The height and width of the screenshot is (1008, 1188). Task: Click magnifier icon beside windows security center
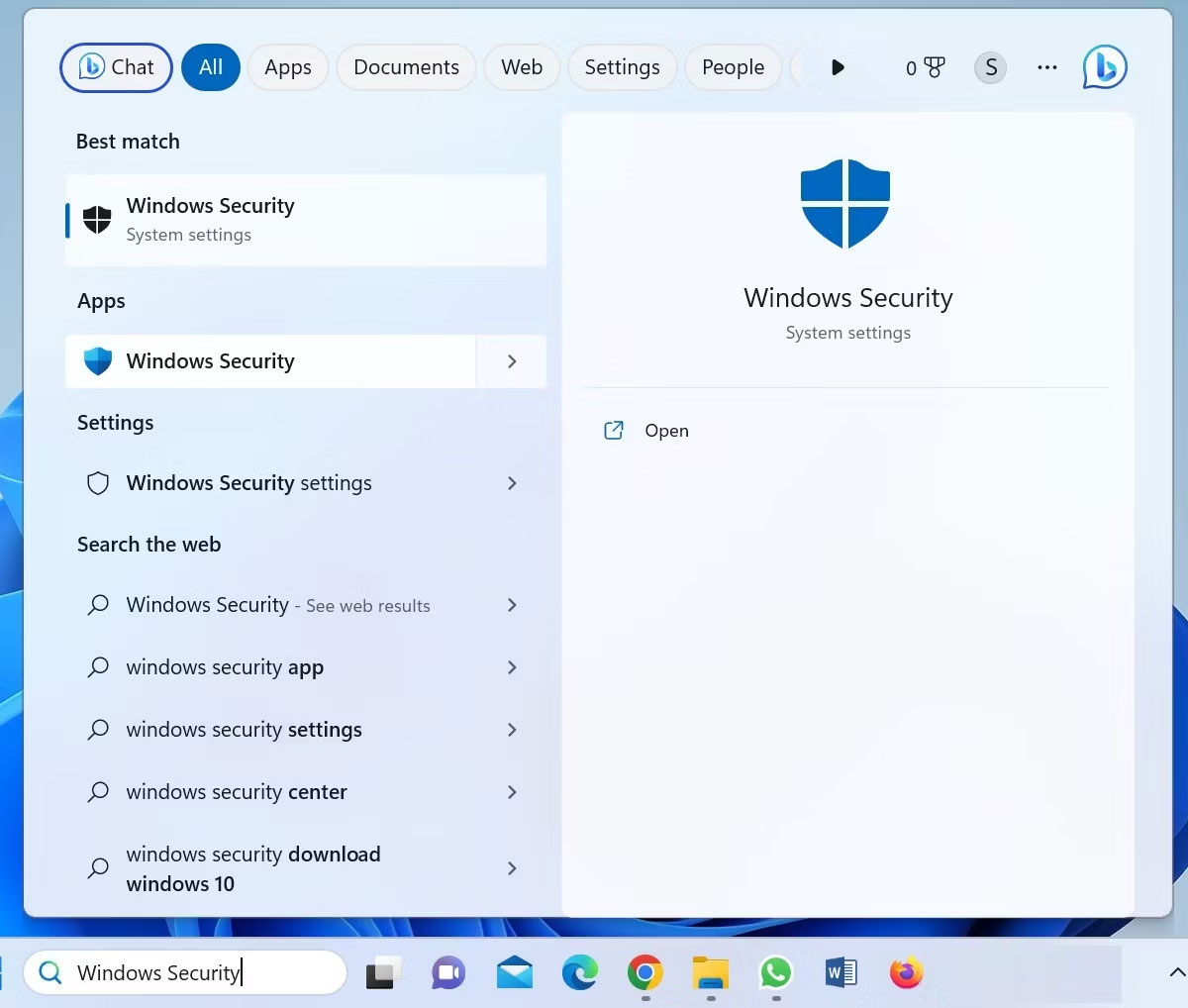click(98, 792)
